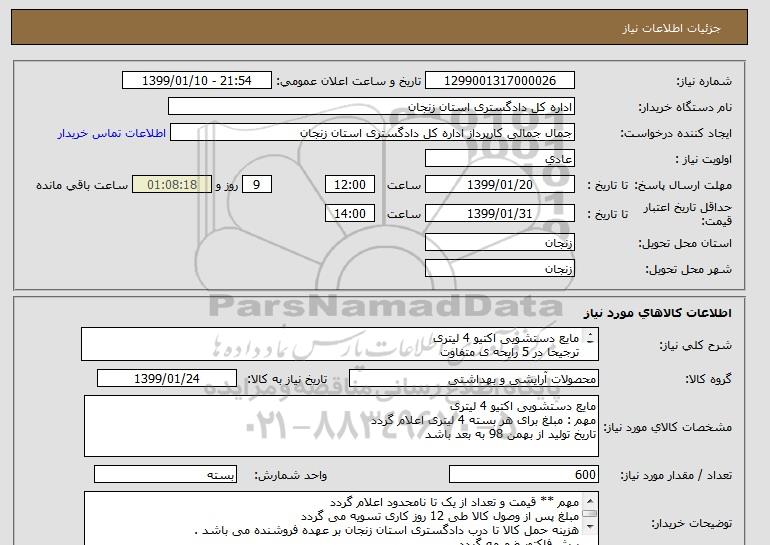Screen dimensions: 770x545
Task: Select the quantity field showing 600
Action: pyautogui.click(x=523, y=474)
